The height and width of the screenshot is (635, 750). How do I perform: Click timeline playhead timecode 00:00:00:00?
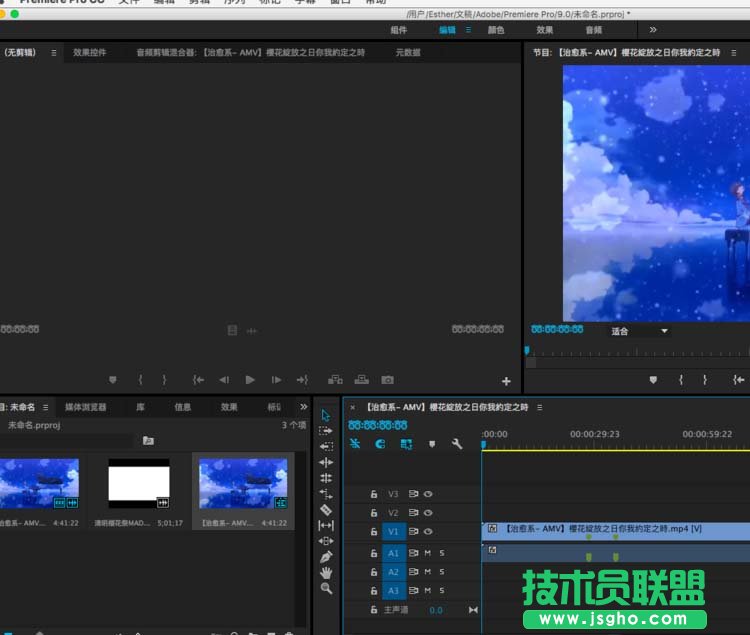378,425
